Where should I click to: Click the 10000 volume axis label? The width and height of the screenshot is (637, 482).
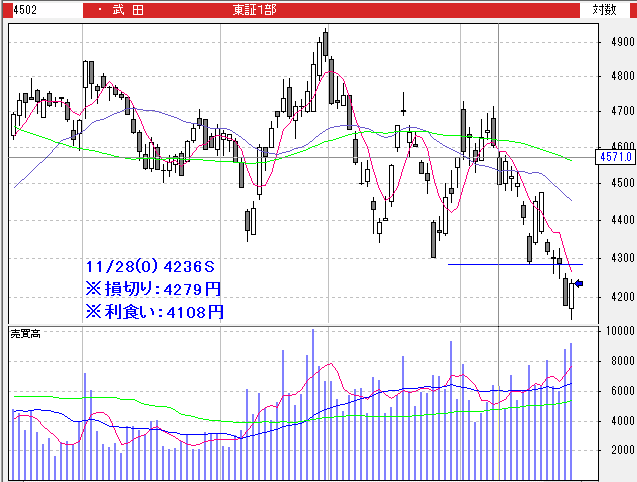pyautogui.click(x=611, y=331)
